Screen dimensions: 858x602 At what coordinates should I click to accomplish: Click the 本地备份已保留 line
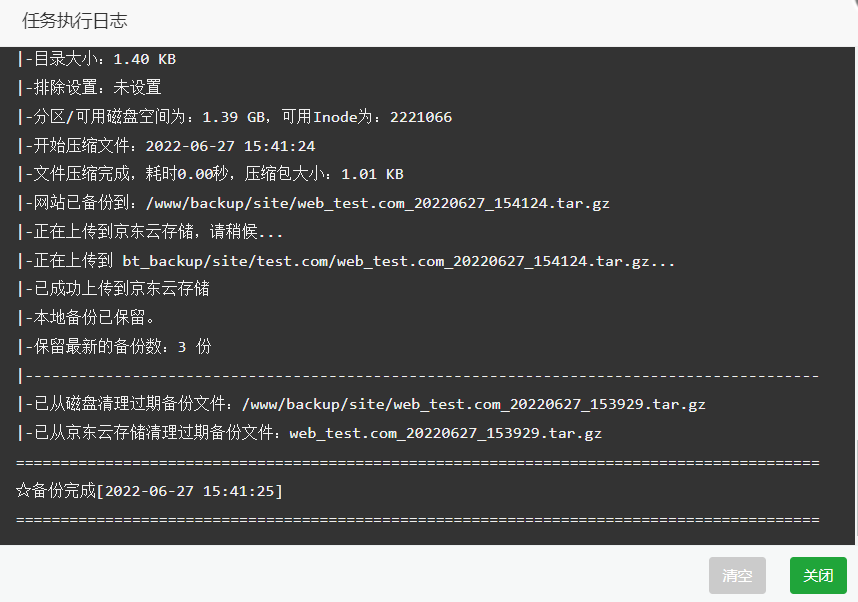pos(86,317)
